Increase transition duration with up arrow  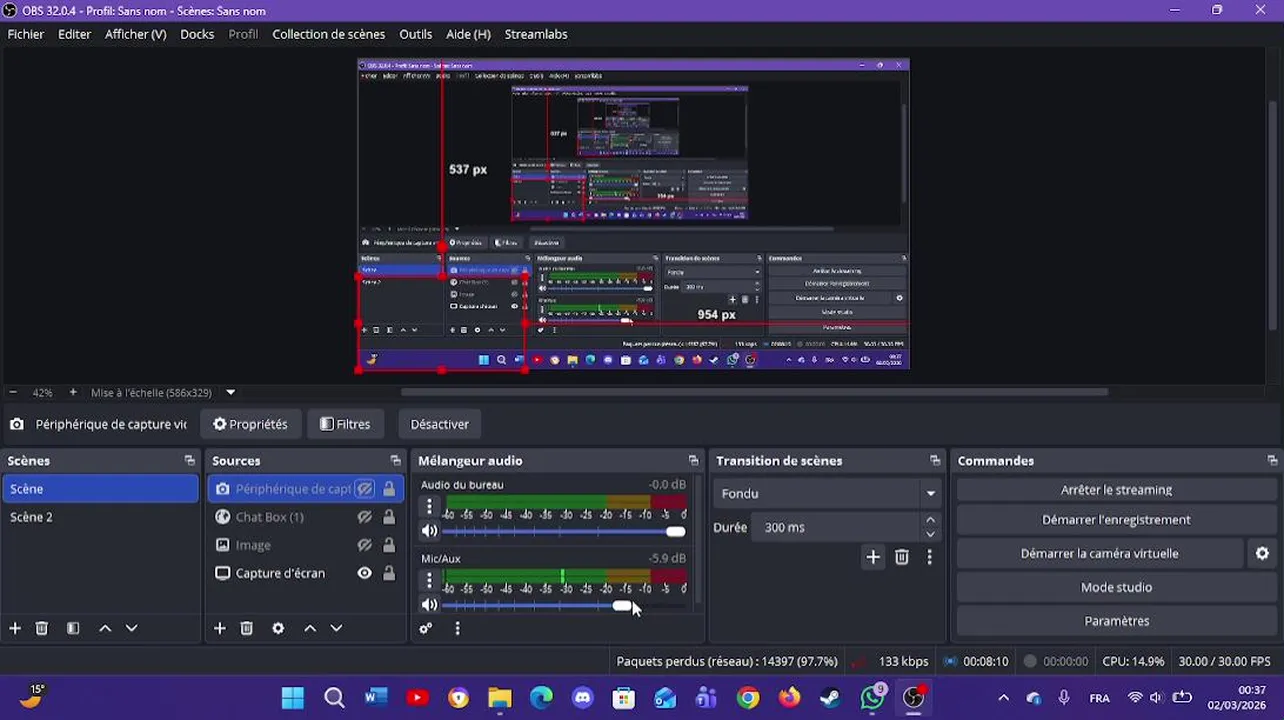click(x=931, y=520)
